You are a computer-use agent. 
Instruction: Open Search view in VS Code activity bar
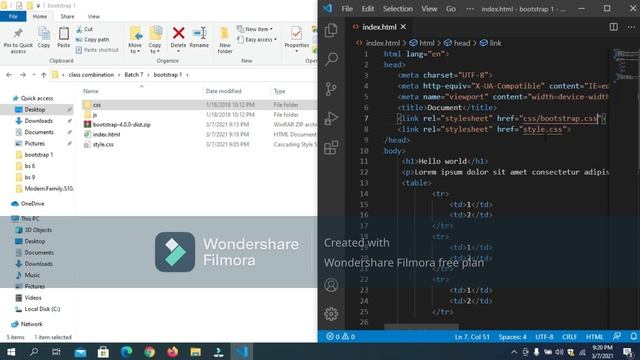click(331, 59)
